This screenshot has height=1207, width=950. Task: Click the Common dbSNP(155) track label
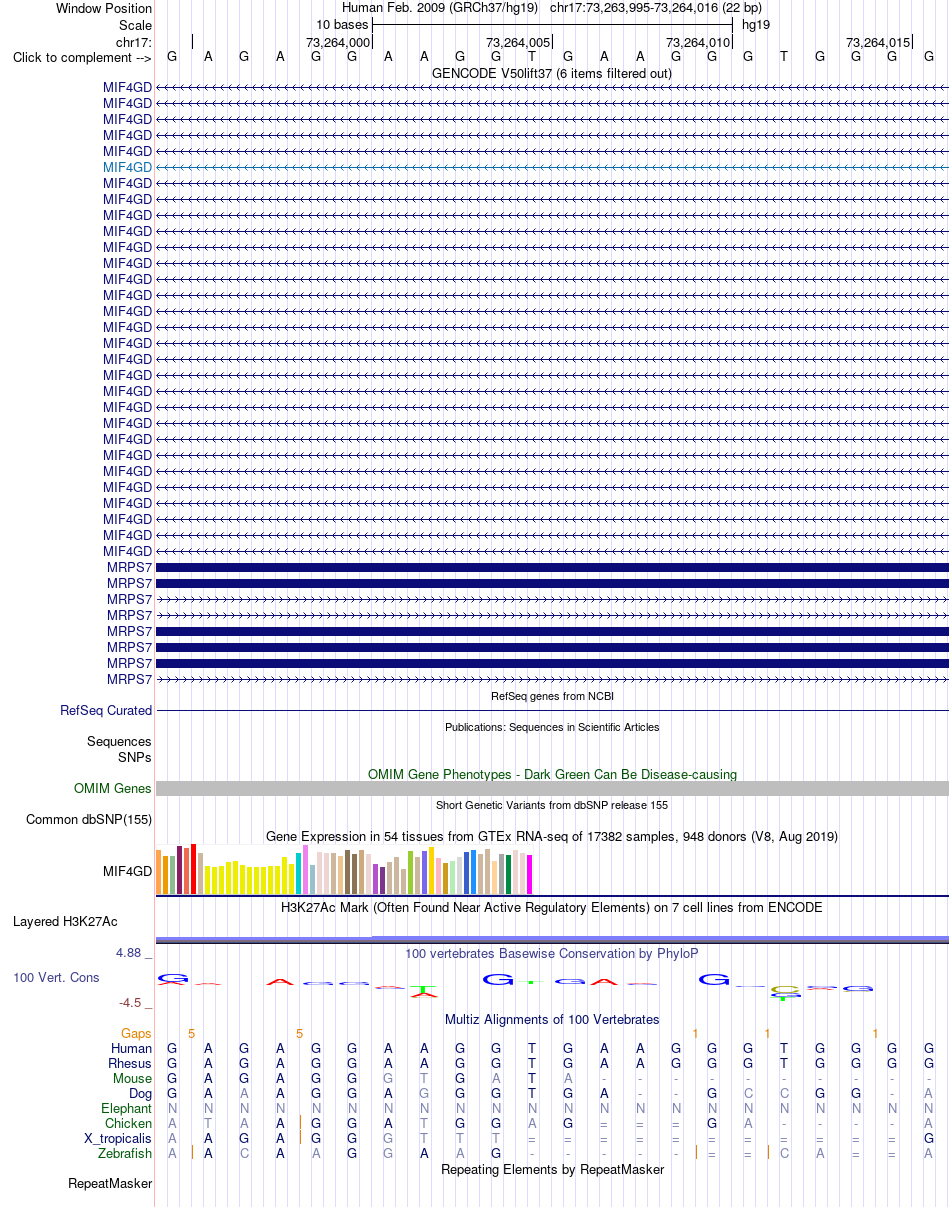click(89, 819)
